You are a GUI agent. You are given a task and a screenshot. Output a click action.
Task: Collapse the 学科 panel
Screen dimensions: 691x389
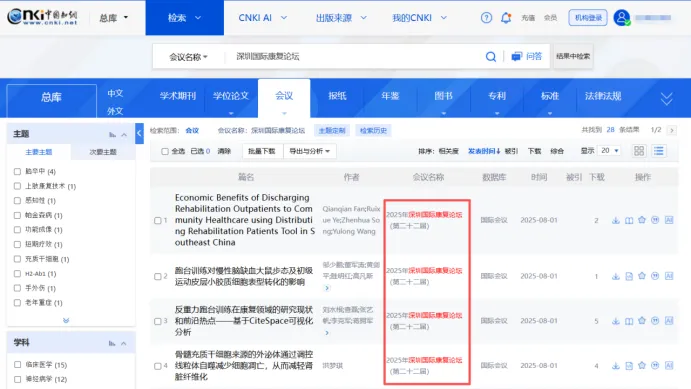pos(124,343)
